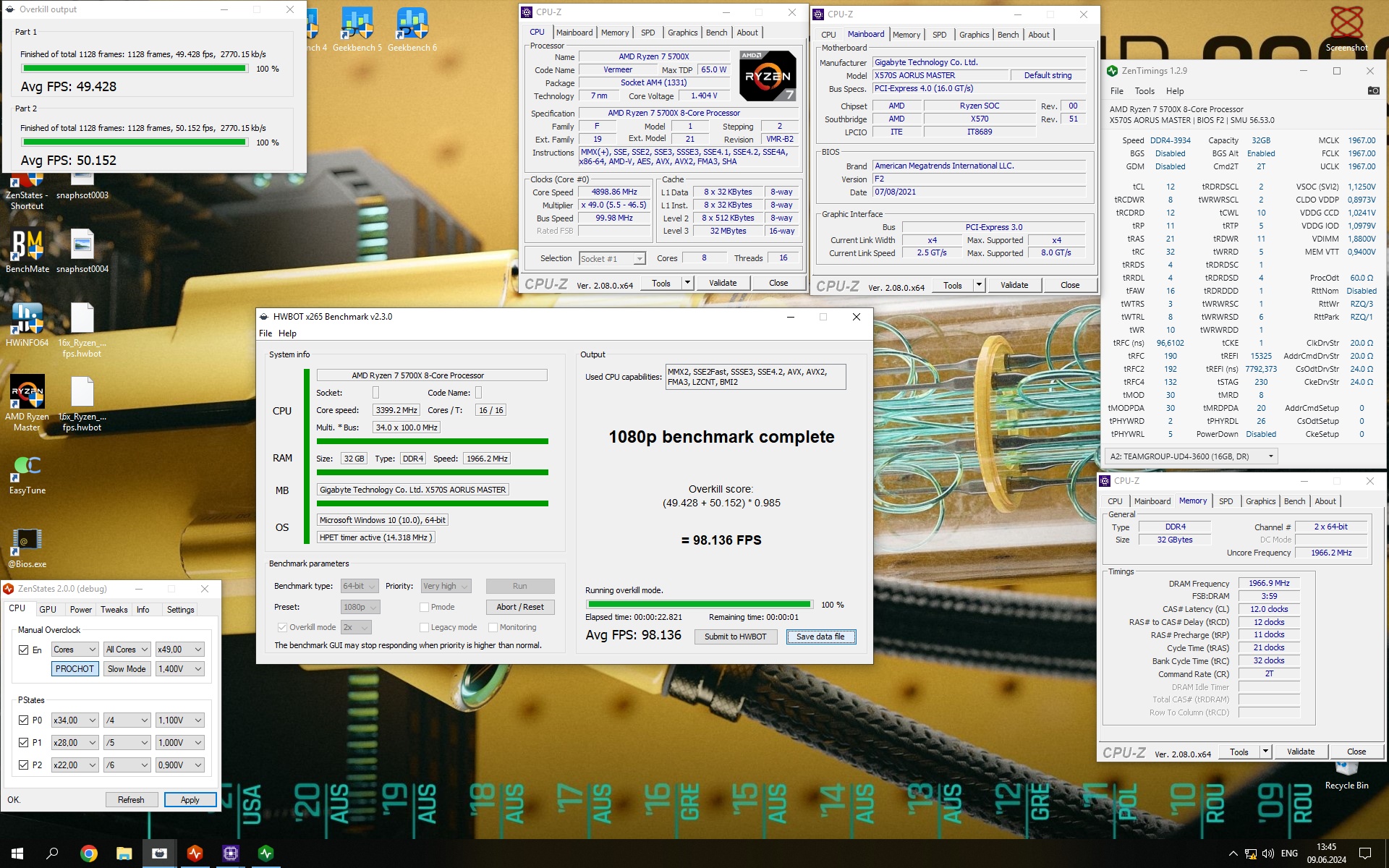This screenshot has width=1389, height=868.
Task: Expand the ZenTimings memory module dropdown
Action: click(1191, 456)
